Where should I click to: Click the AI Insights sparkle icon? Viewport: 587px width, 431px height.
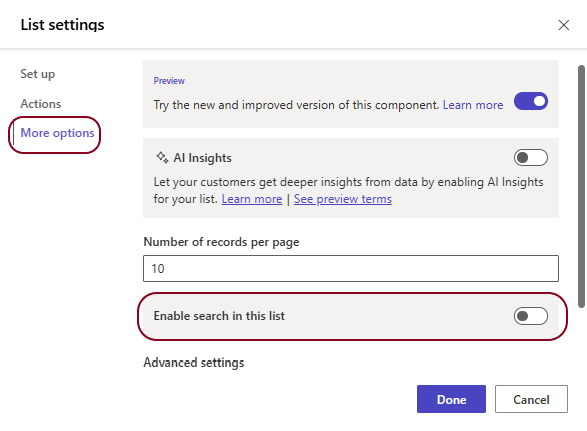[x=162, y=157]
